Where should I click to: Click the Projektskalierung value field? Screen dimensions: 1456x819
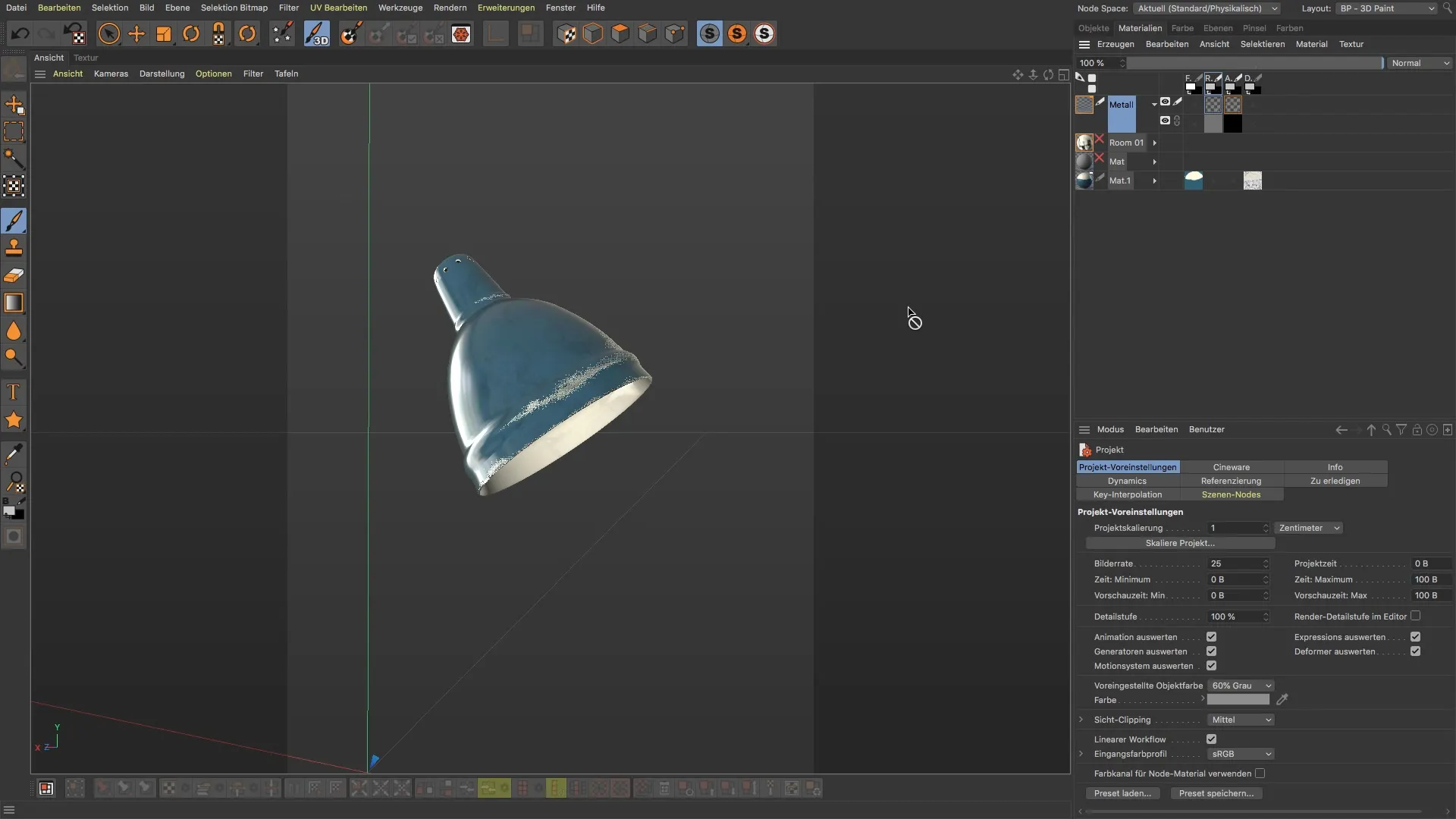(1238, 528)
